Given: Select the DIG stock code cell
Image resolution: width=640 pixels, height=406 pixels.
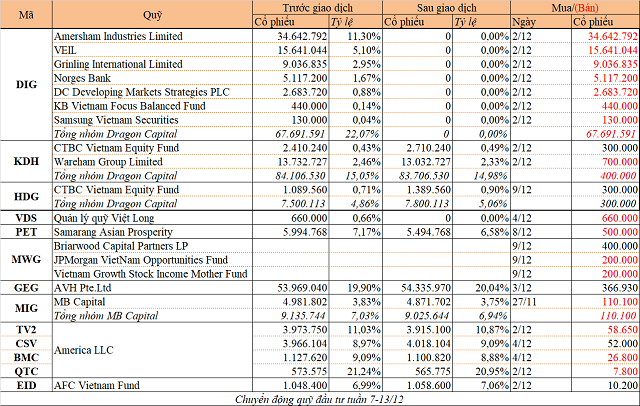Looking at the screenshot, I should [x=26, y=84].
